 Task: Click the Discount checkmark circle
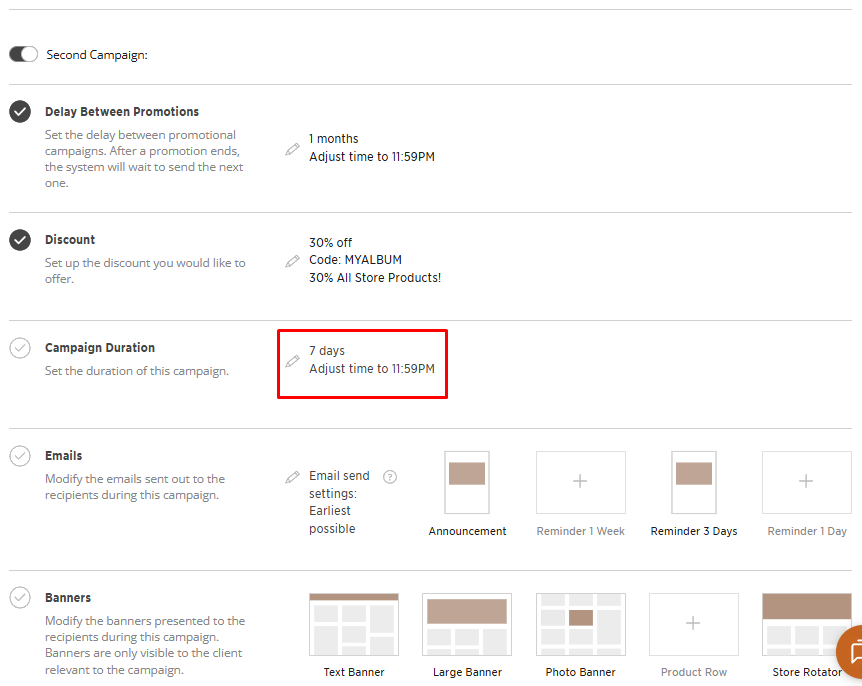[20, 240]
